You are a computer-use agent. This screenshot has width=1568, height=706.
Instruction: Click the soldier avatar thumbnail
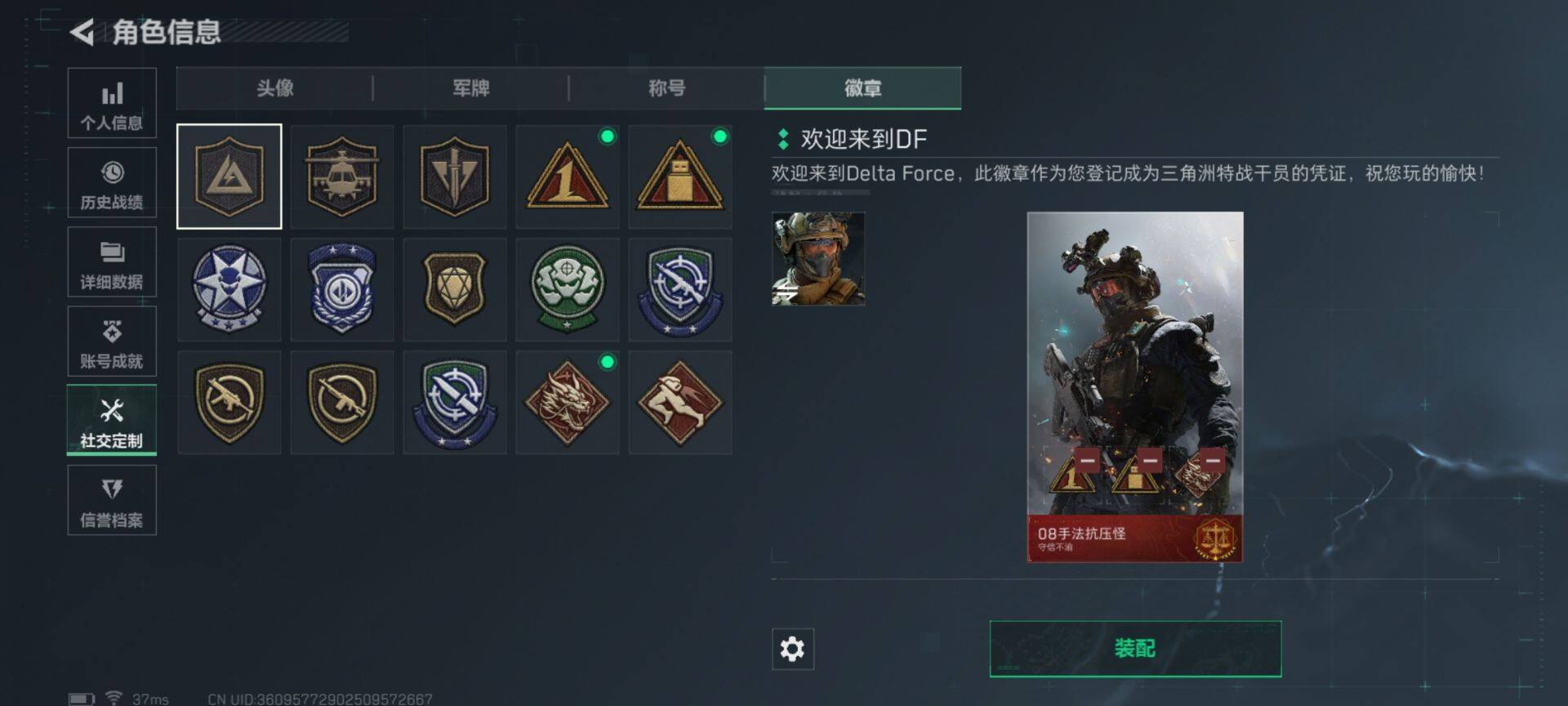[818, 258]
